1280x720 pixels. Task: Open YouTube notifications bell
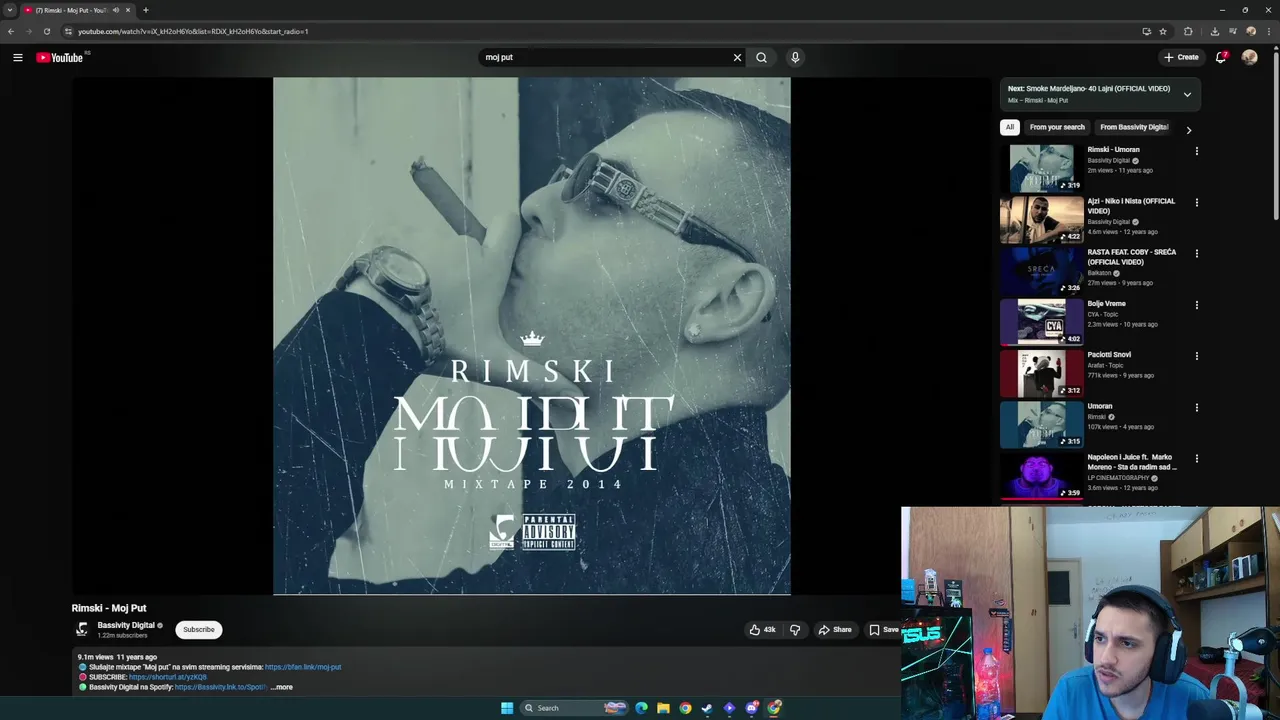click(1221, 57)
